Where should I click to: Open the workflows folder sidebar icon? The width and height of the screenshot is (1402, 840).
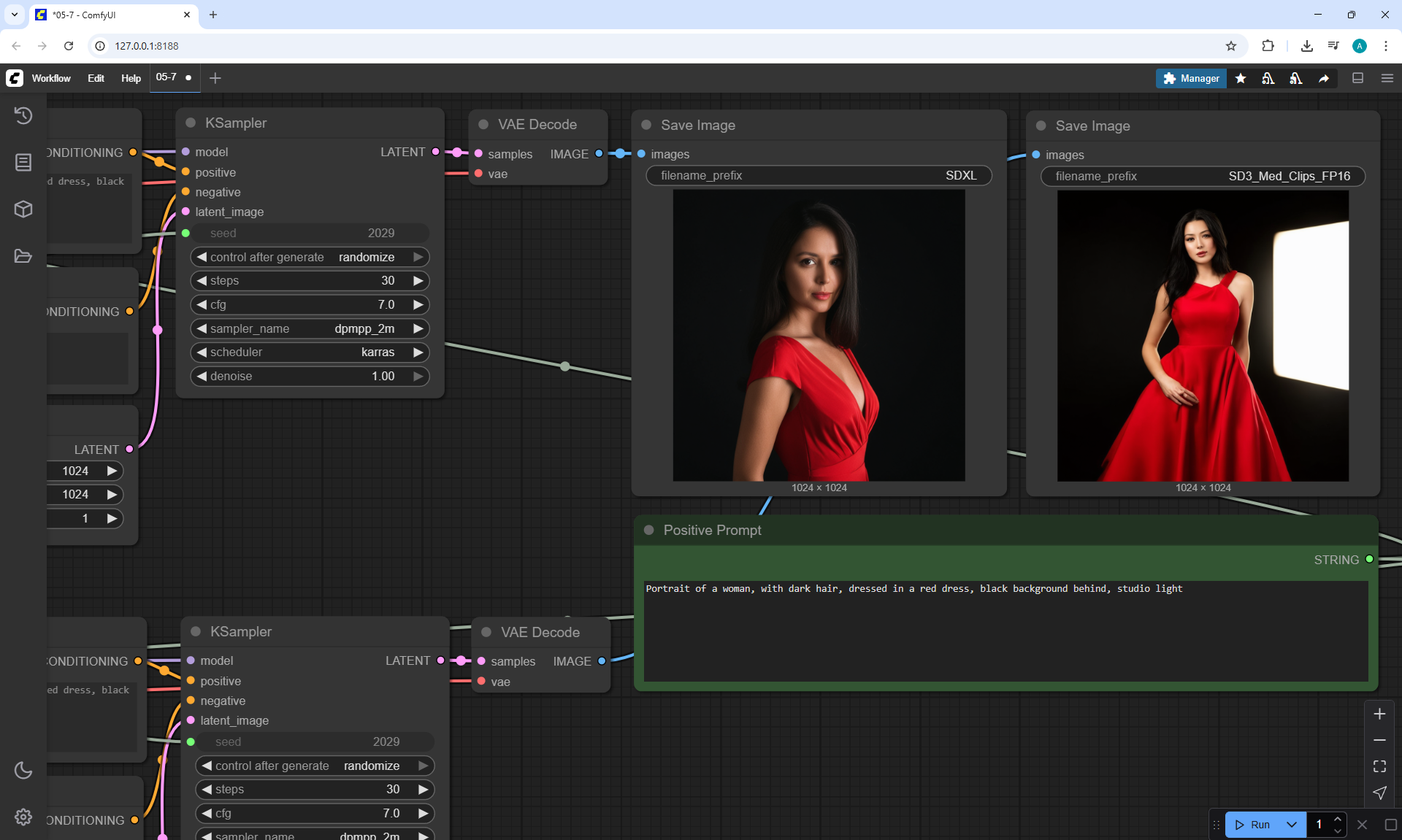click(x=23, y=256)
